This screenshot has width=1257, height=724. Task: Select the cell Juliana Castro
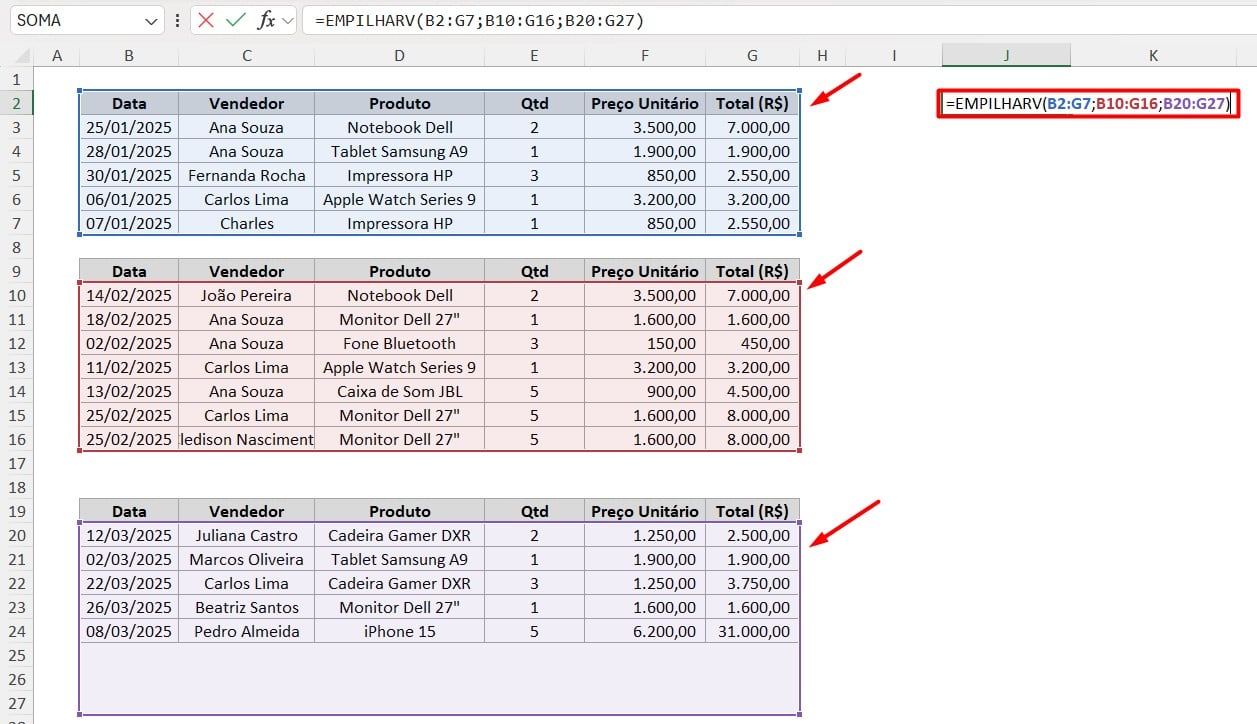click(x=246, y=535)
